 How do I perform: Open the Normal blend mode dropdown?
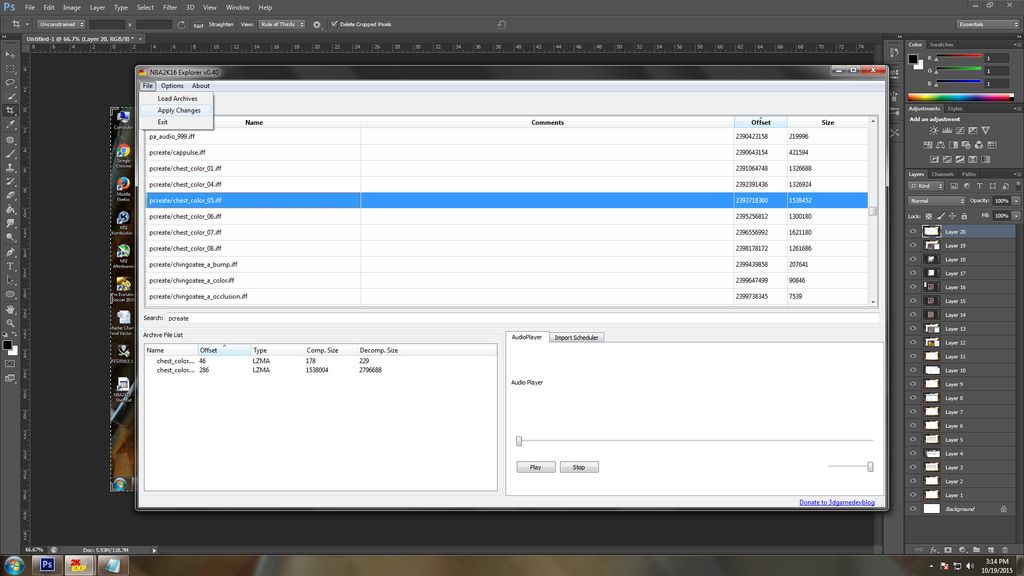pos(936,200)
